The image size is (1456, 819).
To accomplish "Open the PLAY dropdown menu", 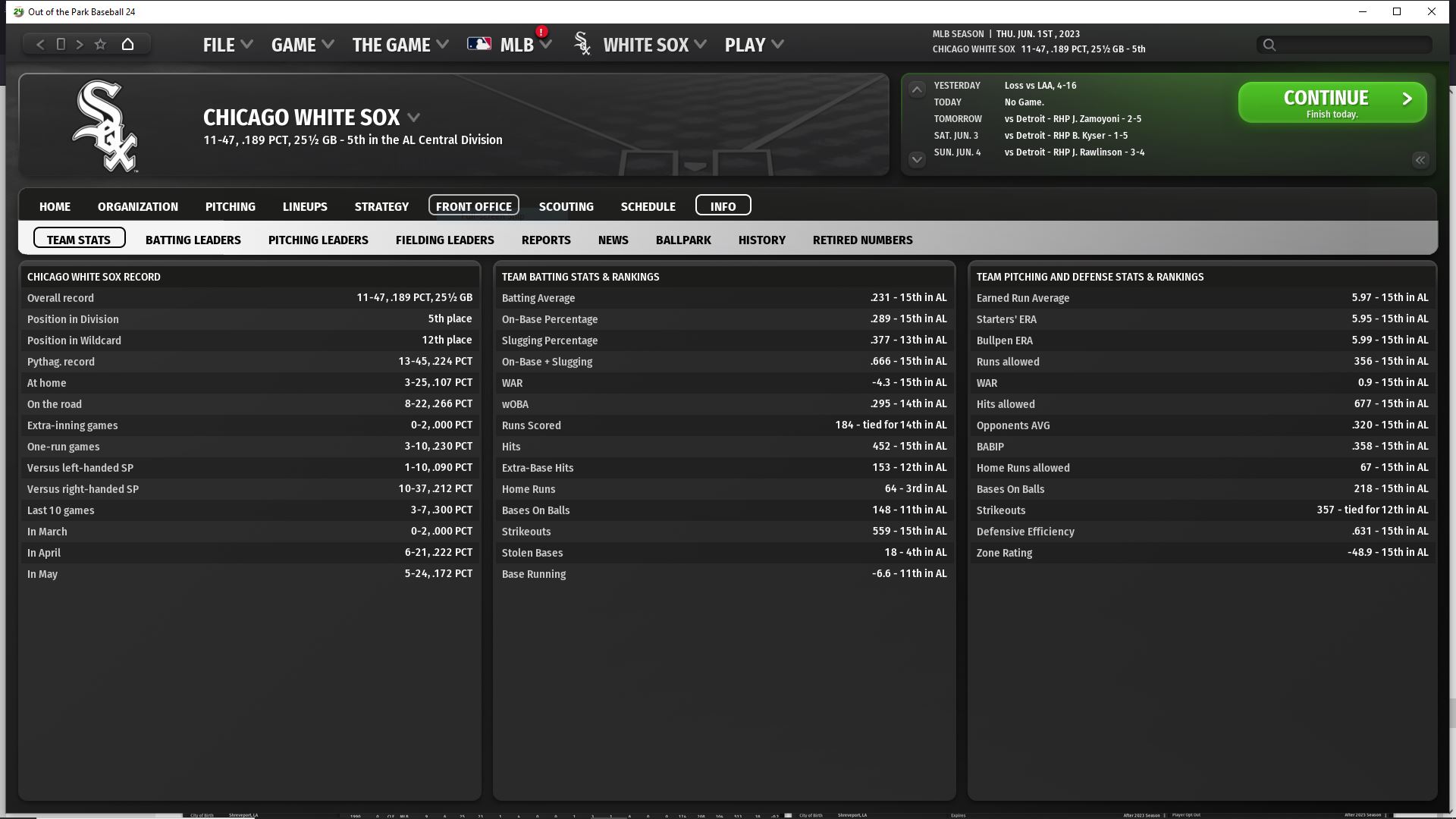I will (x=753, y=45).
